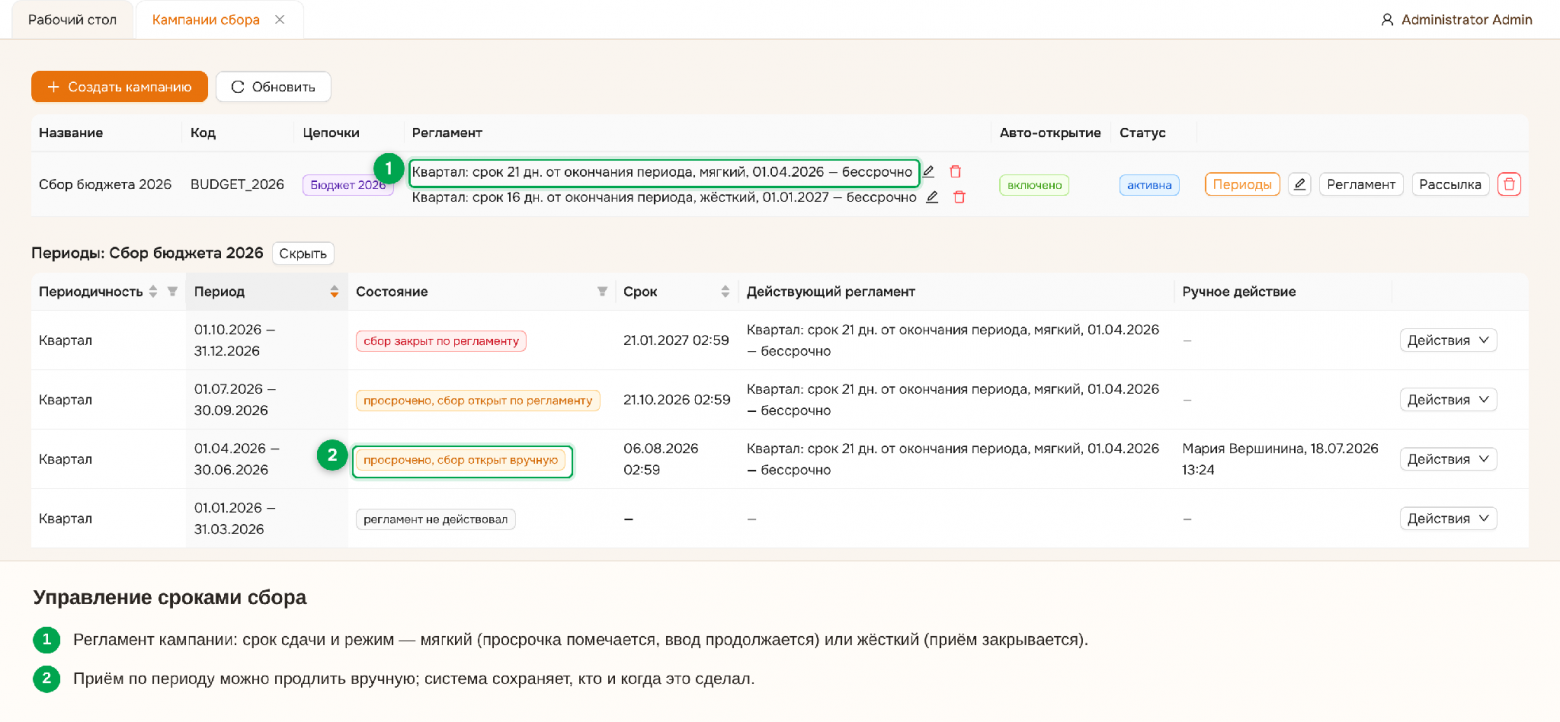Image resolution: width=1560 pixels, height=722 pixels.
Task: Switch to the Рабочий стол tab
Action: pyautogui.click(x=72, y=20)
